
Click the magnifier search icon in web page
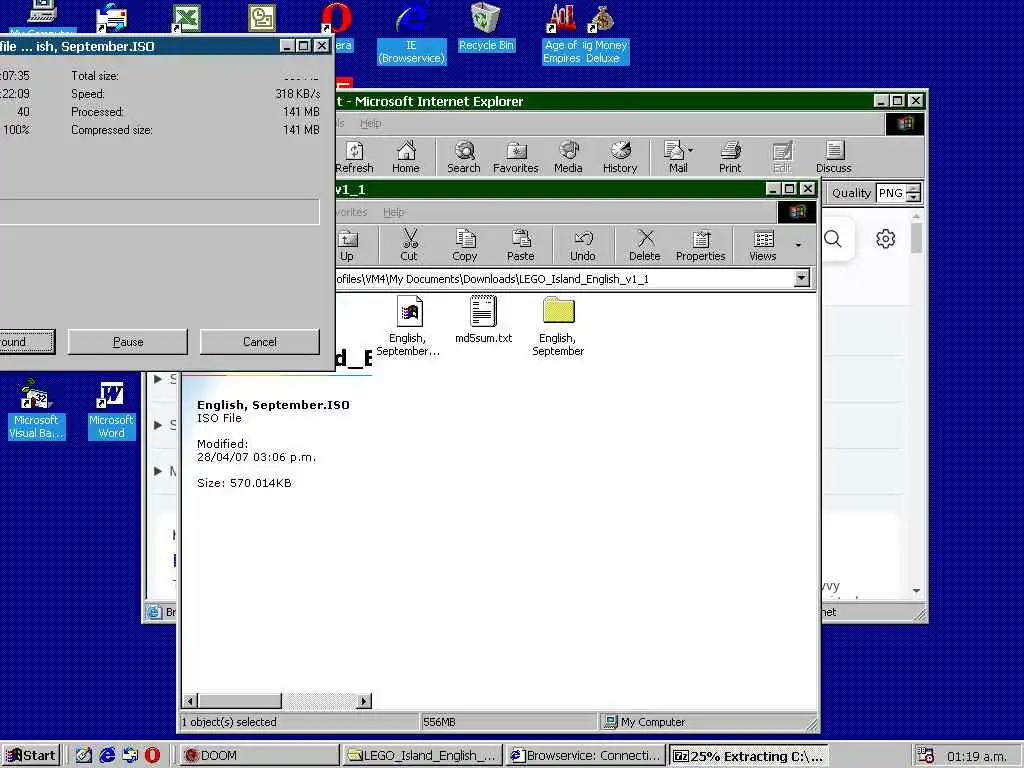tap(833, 239)
